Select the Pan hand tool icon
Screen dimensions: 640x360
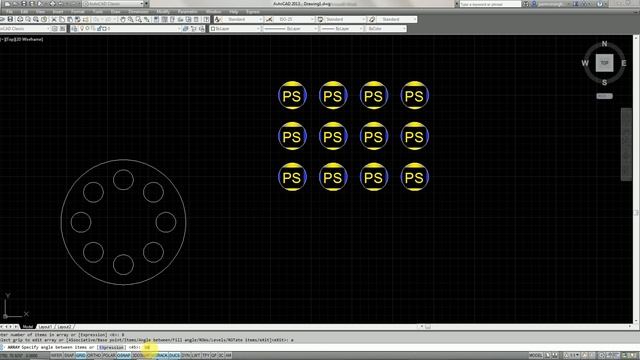123,19
